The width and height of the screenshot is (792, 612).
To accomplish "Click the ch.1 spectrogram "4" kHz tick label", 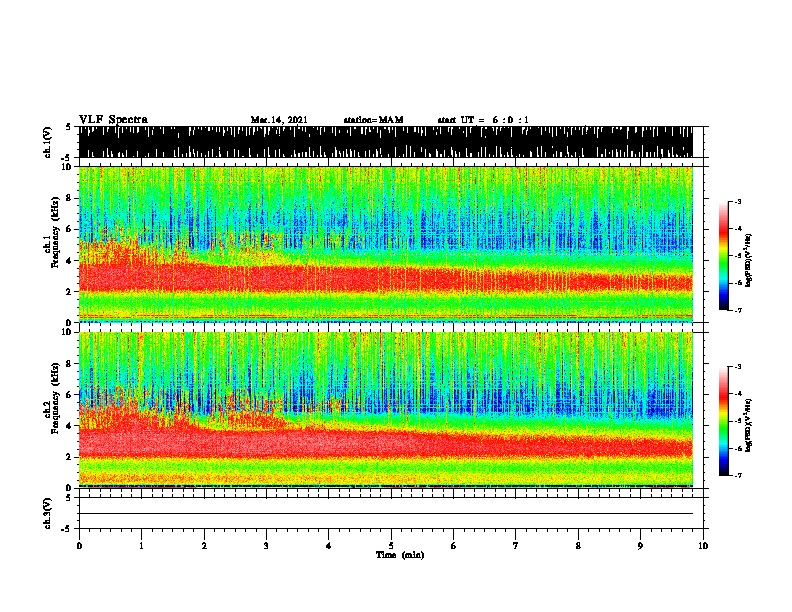I will 70,261.
